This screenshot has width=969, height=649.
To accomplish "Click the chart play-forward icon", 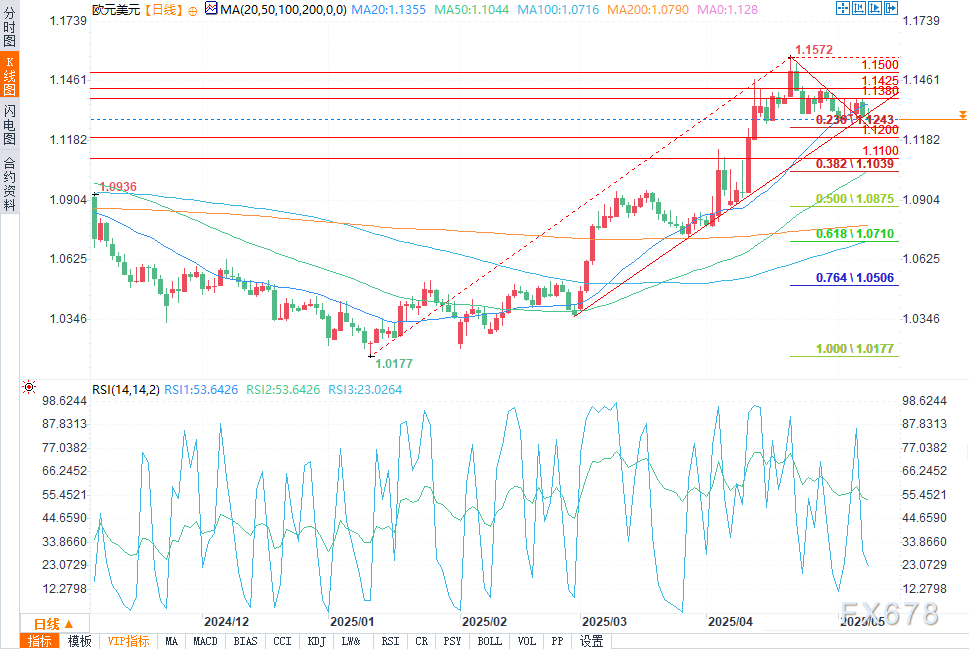I will [874, 8].
